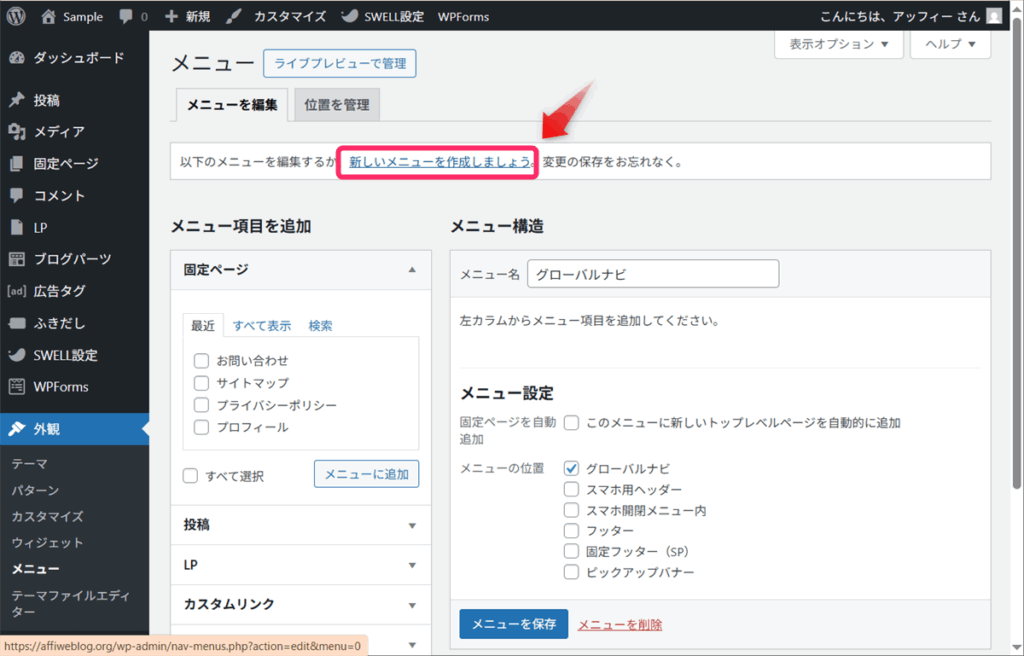1024x656 pixels.
Task: Click the メニューを削除 link
Action: (620, 625)
